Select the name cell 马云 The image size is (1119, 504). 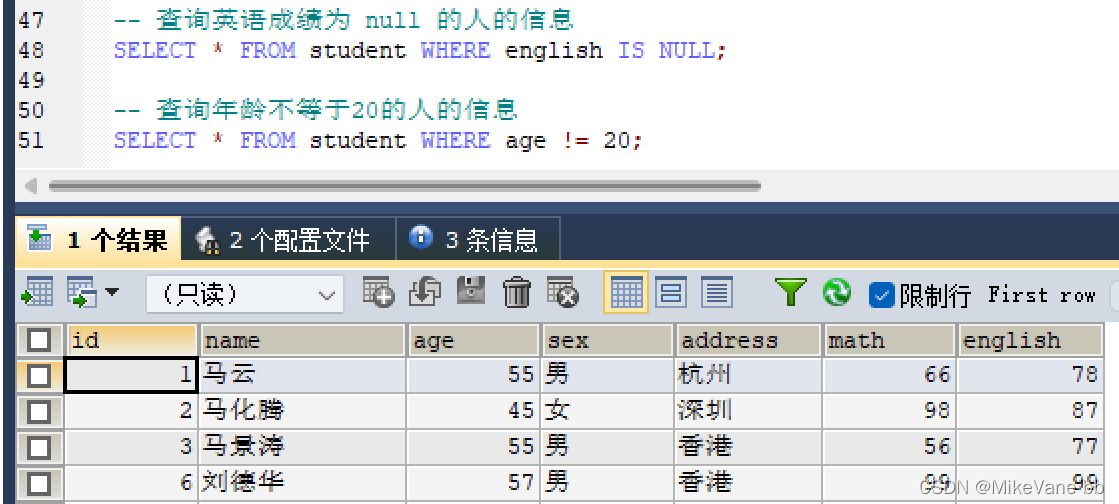point(303,375)
